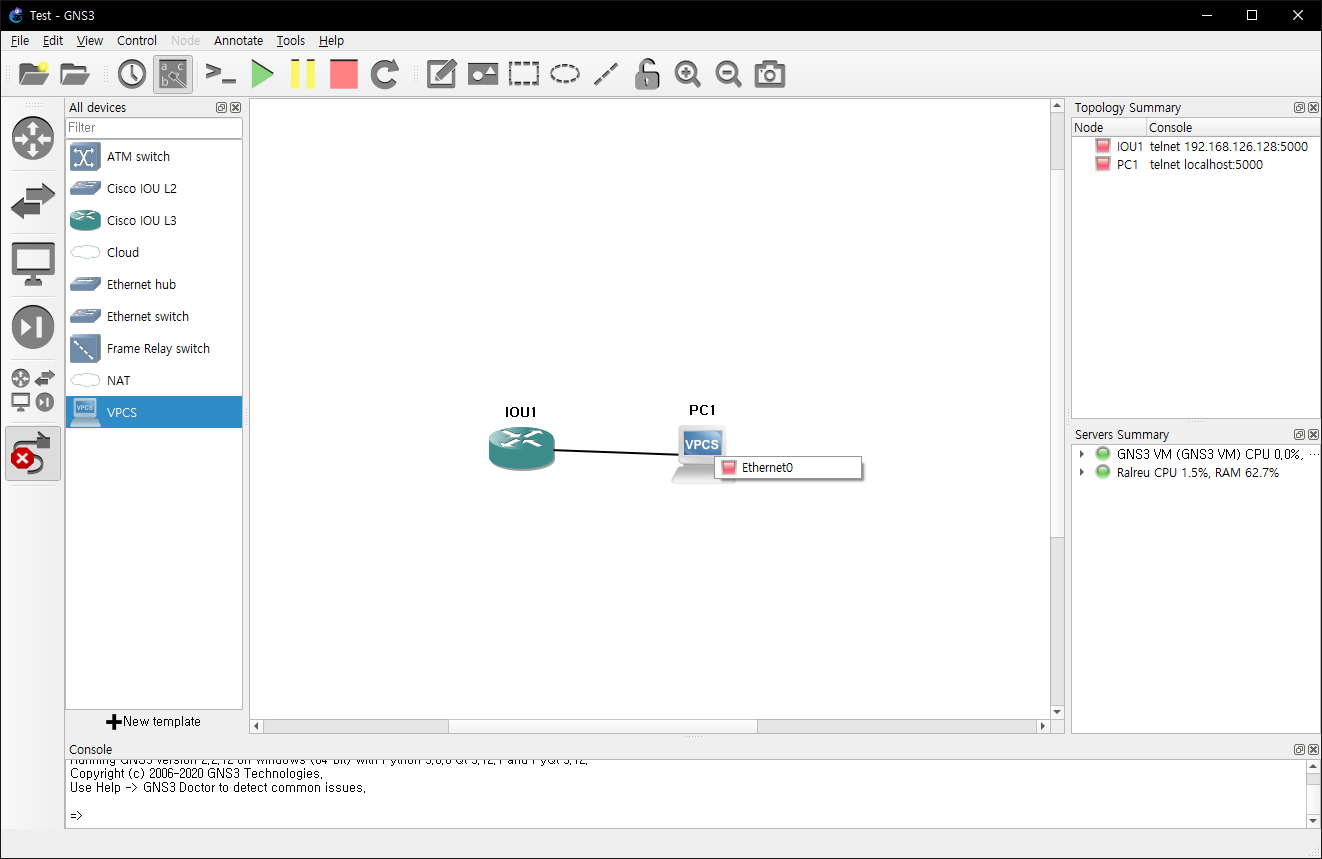Browse end devices monitor icon
This screenshot has width=1322, height=859.
[33, 264]
